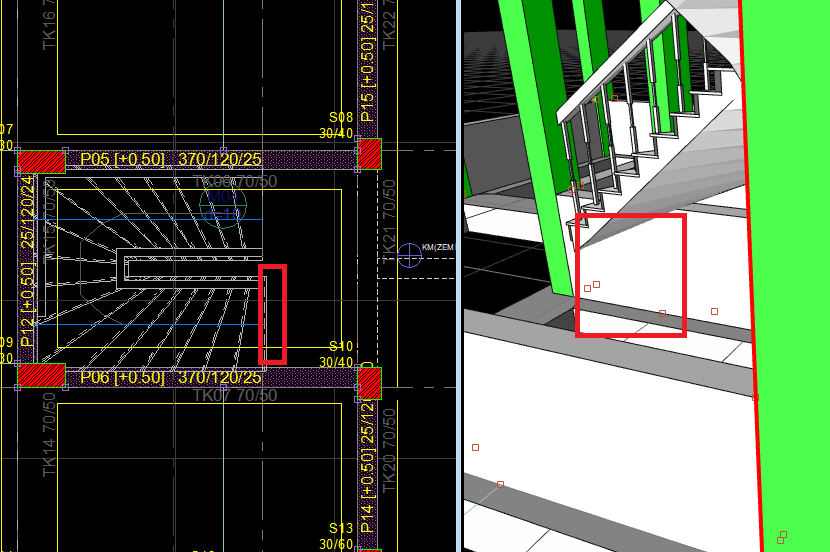The image size is (830, 552).
Task: Select the red hatched column left of P05
Action: (42, 161)
